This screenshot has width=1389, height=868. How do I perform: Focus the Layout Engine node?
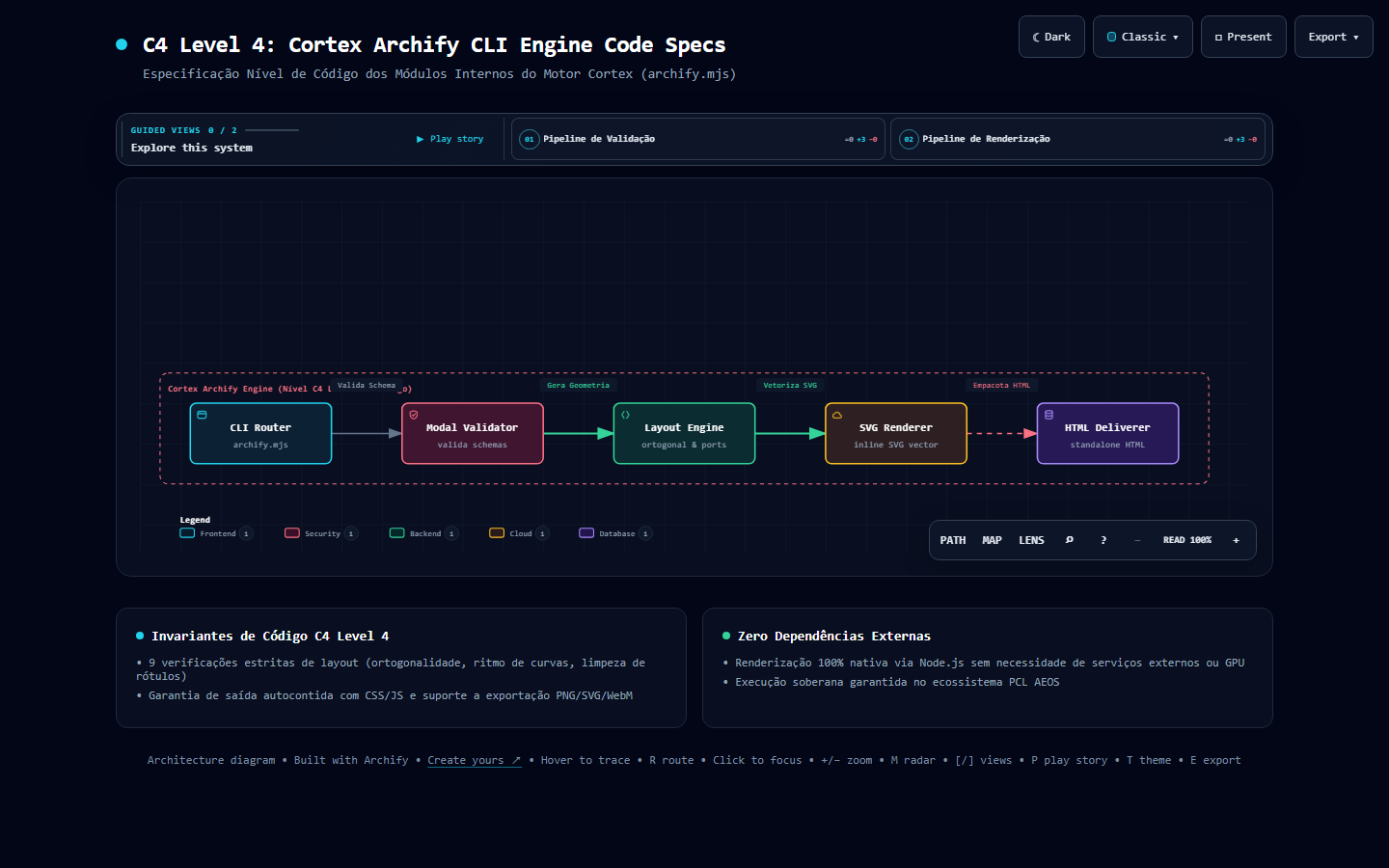coord(684,434)
